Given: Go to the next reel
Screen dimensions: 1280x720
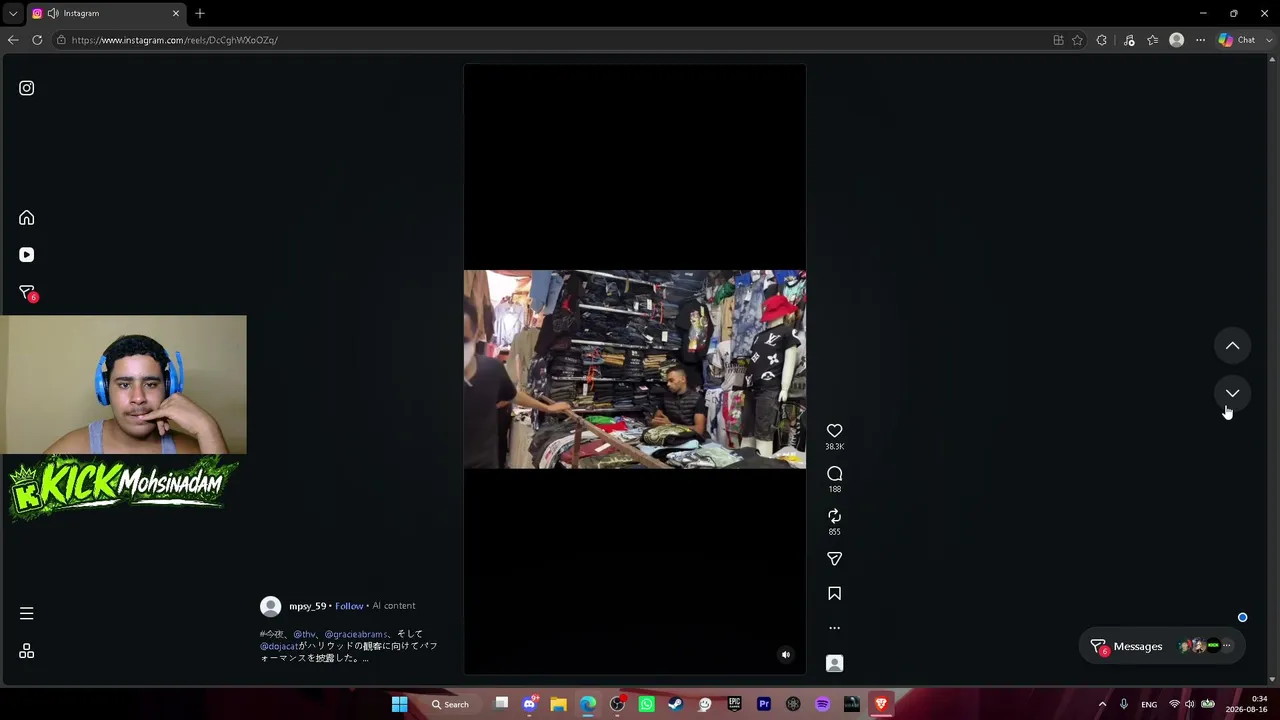Looking at the screenshot, I should pyautogui.click(x=1233, y=393).
